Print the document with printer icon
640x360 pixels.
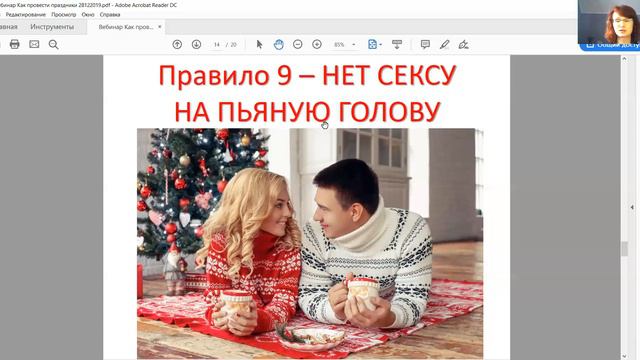point(14,44)
